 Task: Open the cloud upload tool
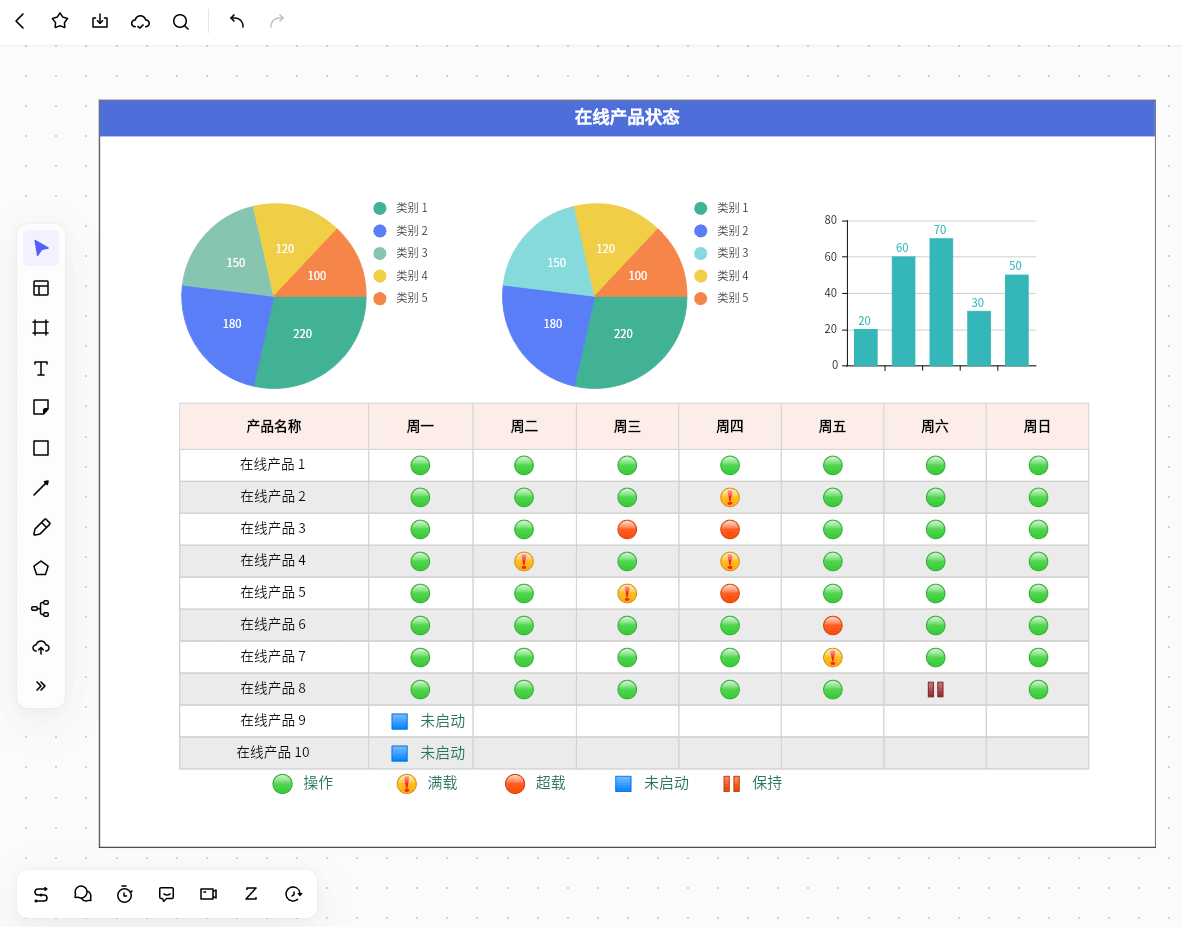[41, 647]
